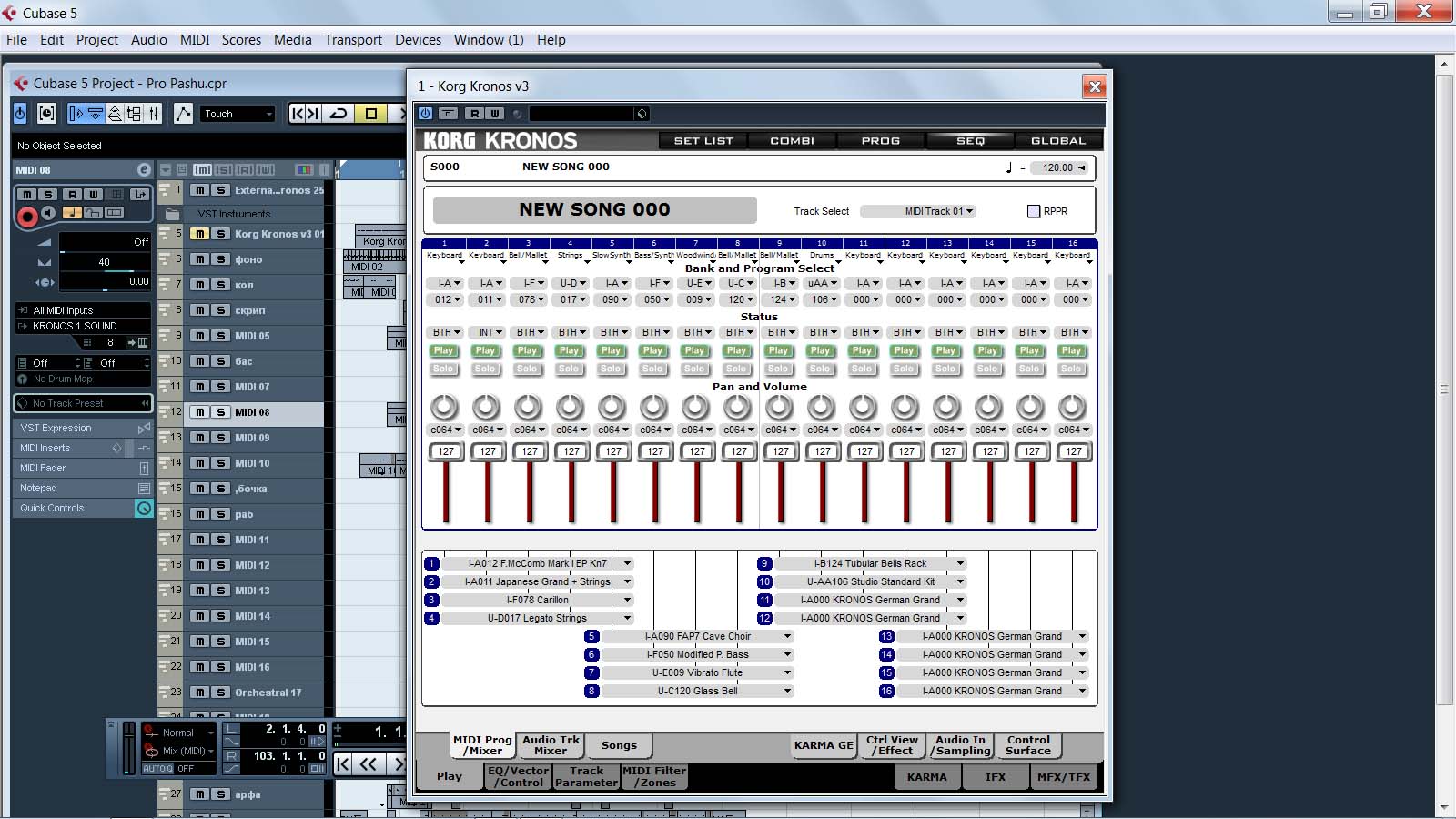
Task: Open the VST Instruments folder icon
Action: (173, 214)
